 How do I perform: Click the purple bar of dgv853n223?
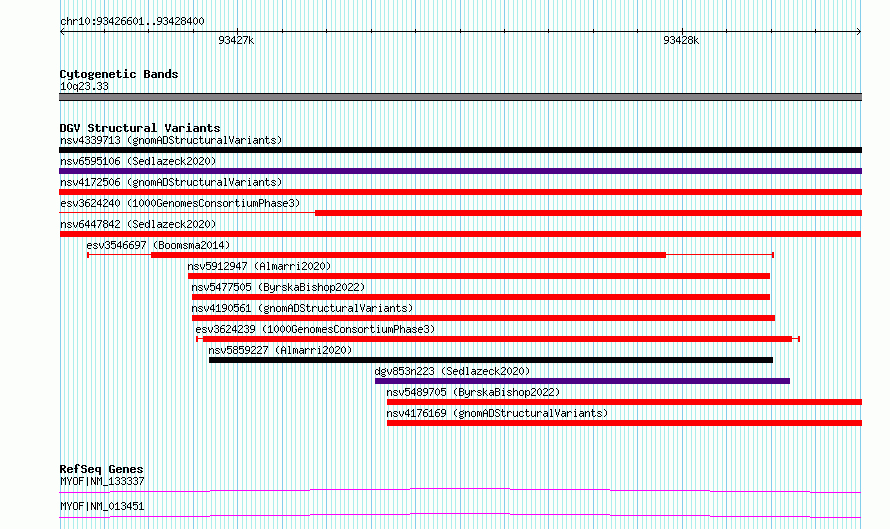coord(582,381)
